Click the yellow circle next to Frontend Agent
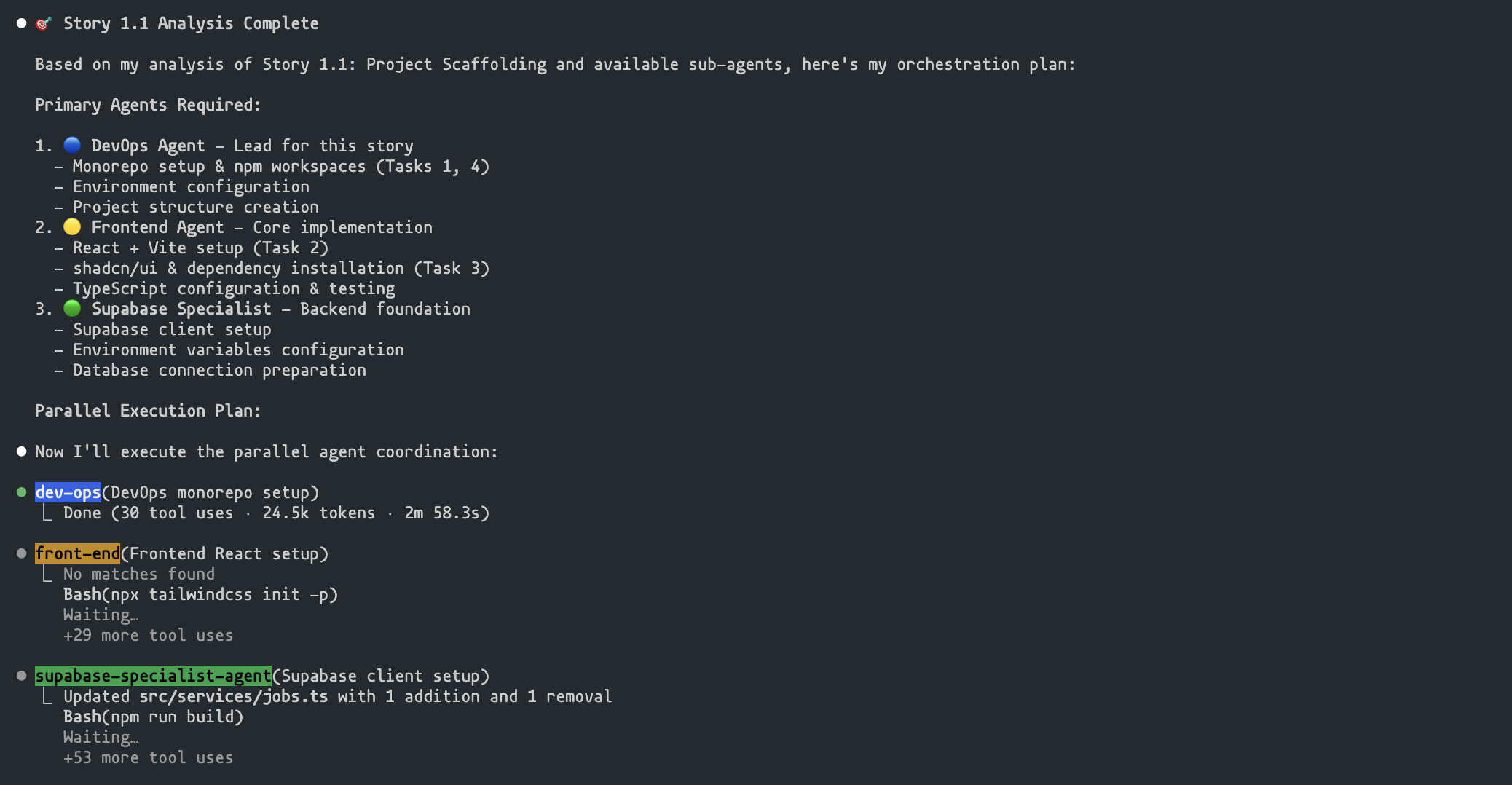Screen dimensions: 1512x785 pos(72,227)
